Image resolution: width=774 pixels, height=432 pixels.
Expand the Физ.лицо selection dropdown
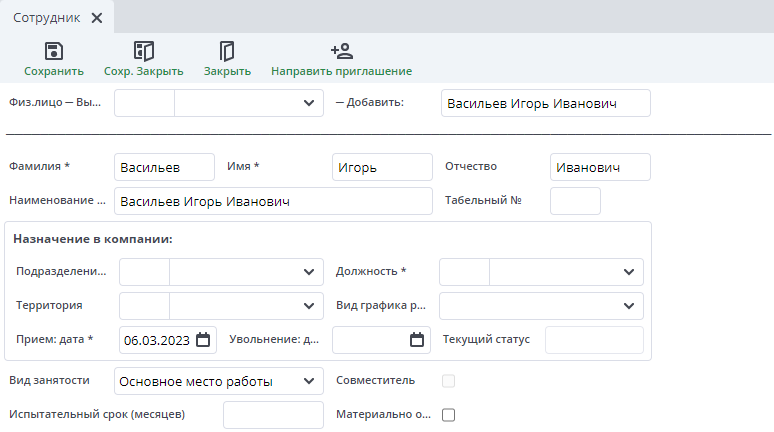click(x=307, y=103)
